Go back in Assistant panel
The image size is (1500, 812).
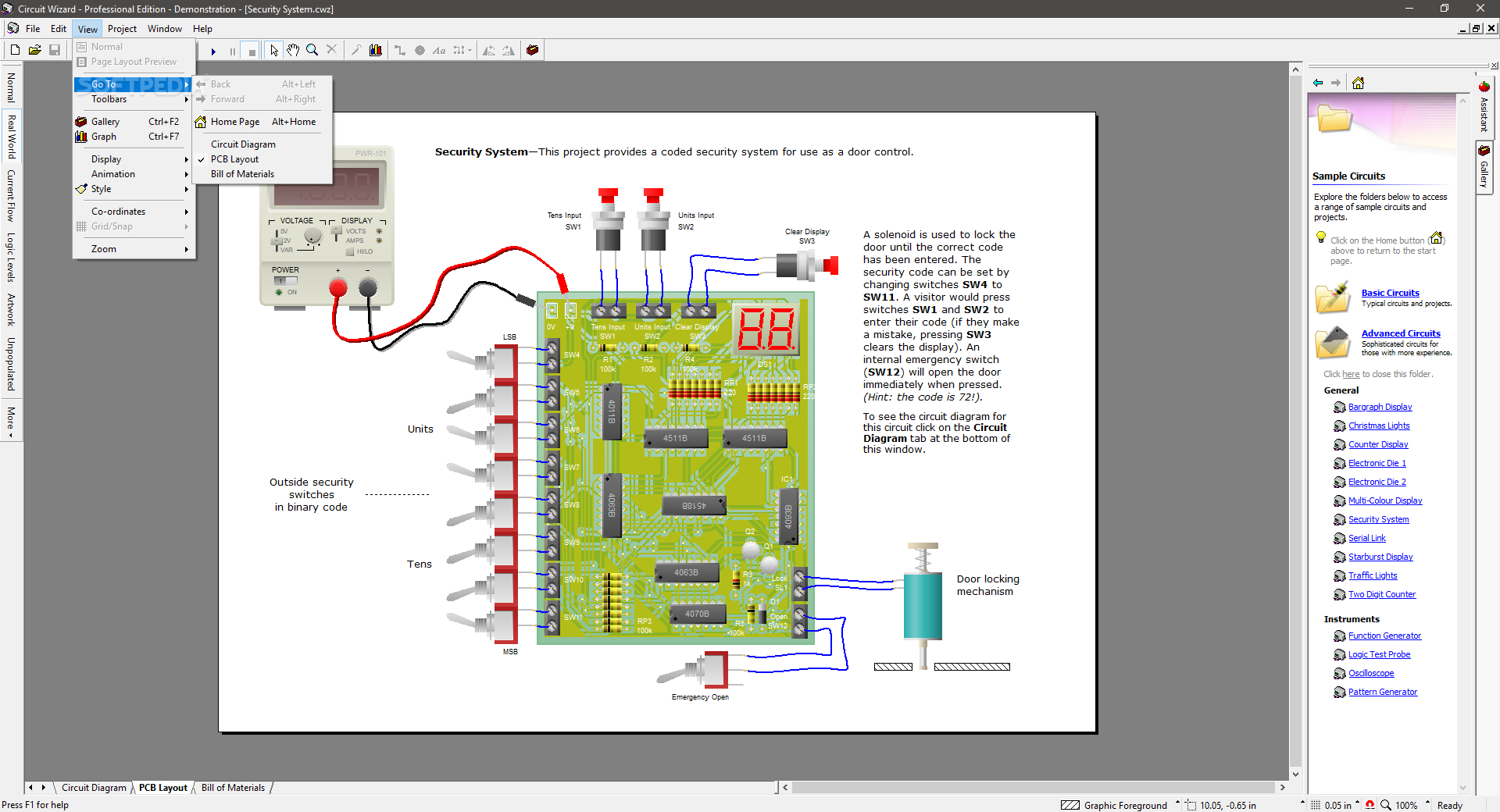click(x=1318, y=83)
